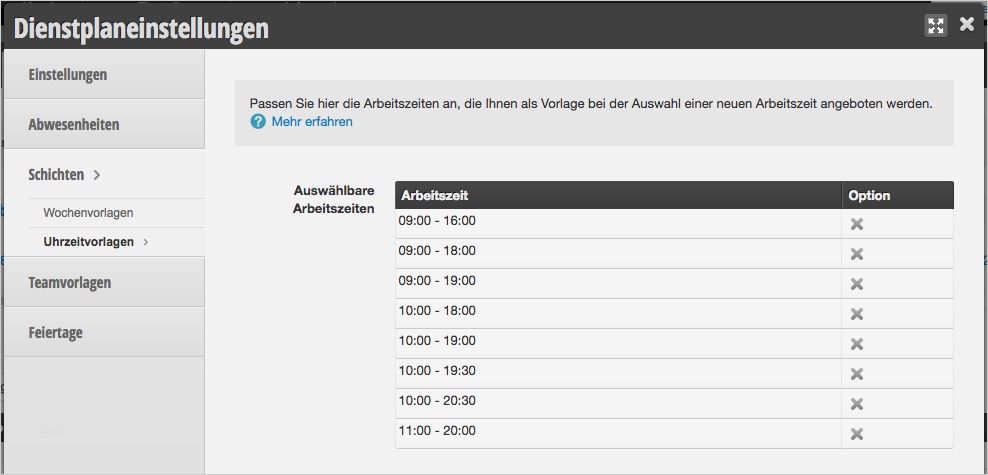
Task: Close the Dienstplaneinstellungen dialog
Action: (x=967, y=25)
